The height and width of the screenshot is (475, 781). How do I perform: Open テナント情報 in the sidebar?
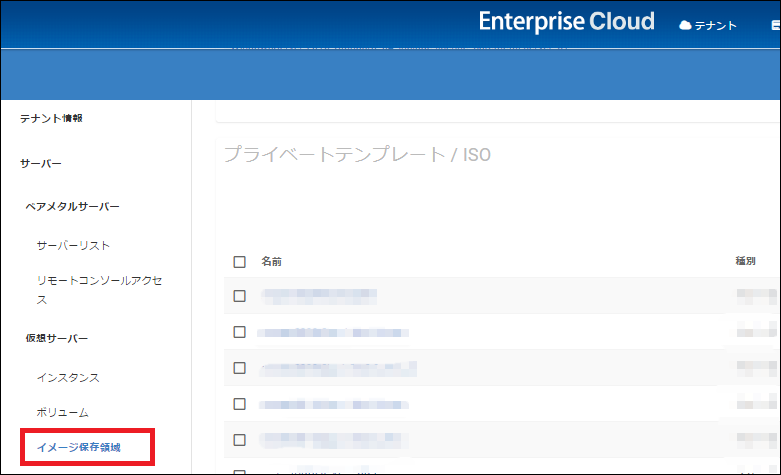52,118
